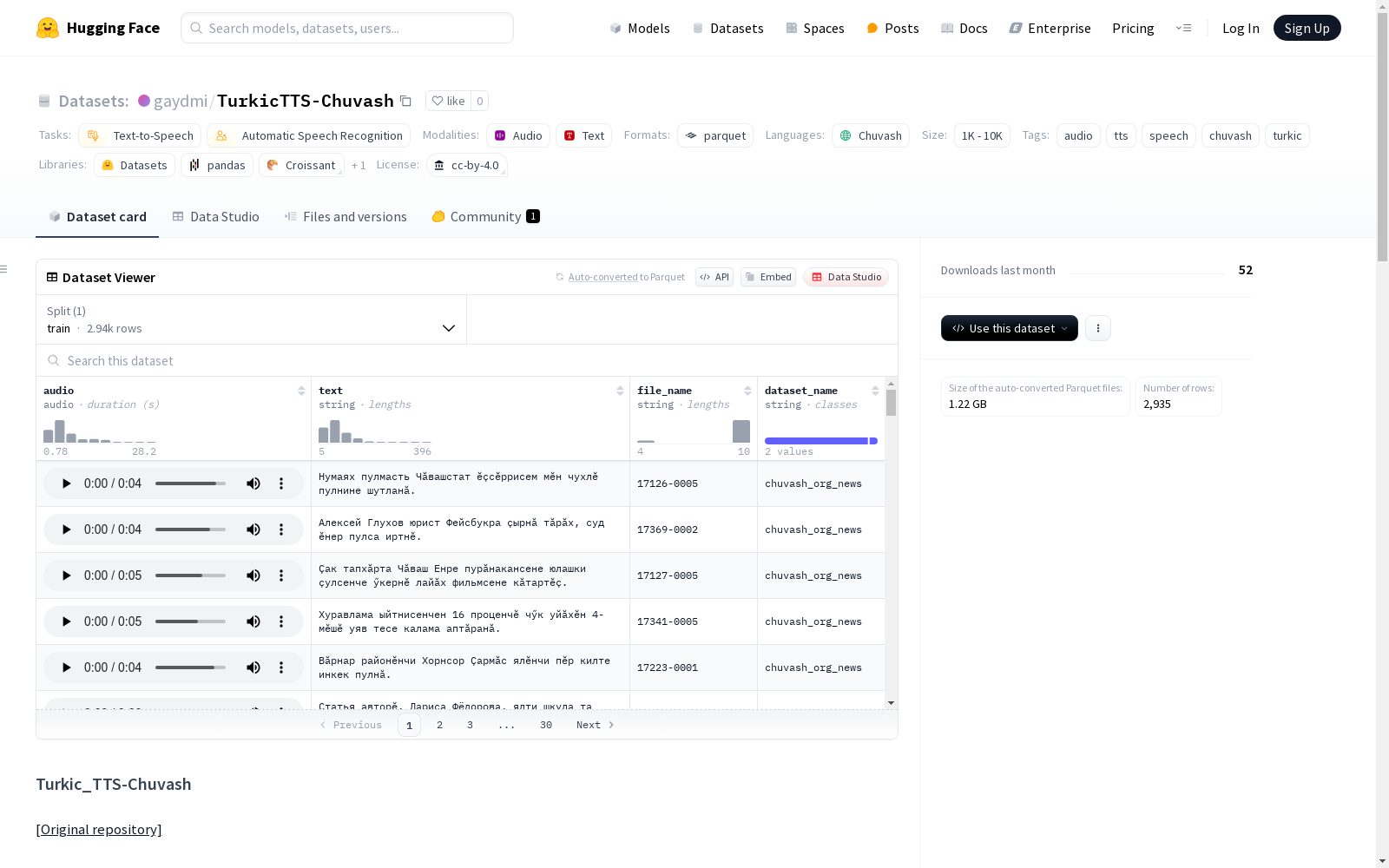This screenshot has height=868, width=1389.
Task: Open audio options menu for row 17223-0001
Action: [281, 667]
